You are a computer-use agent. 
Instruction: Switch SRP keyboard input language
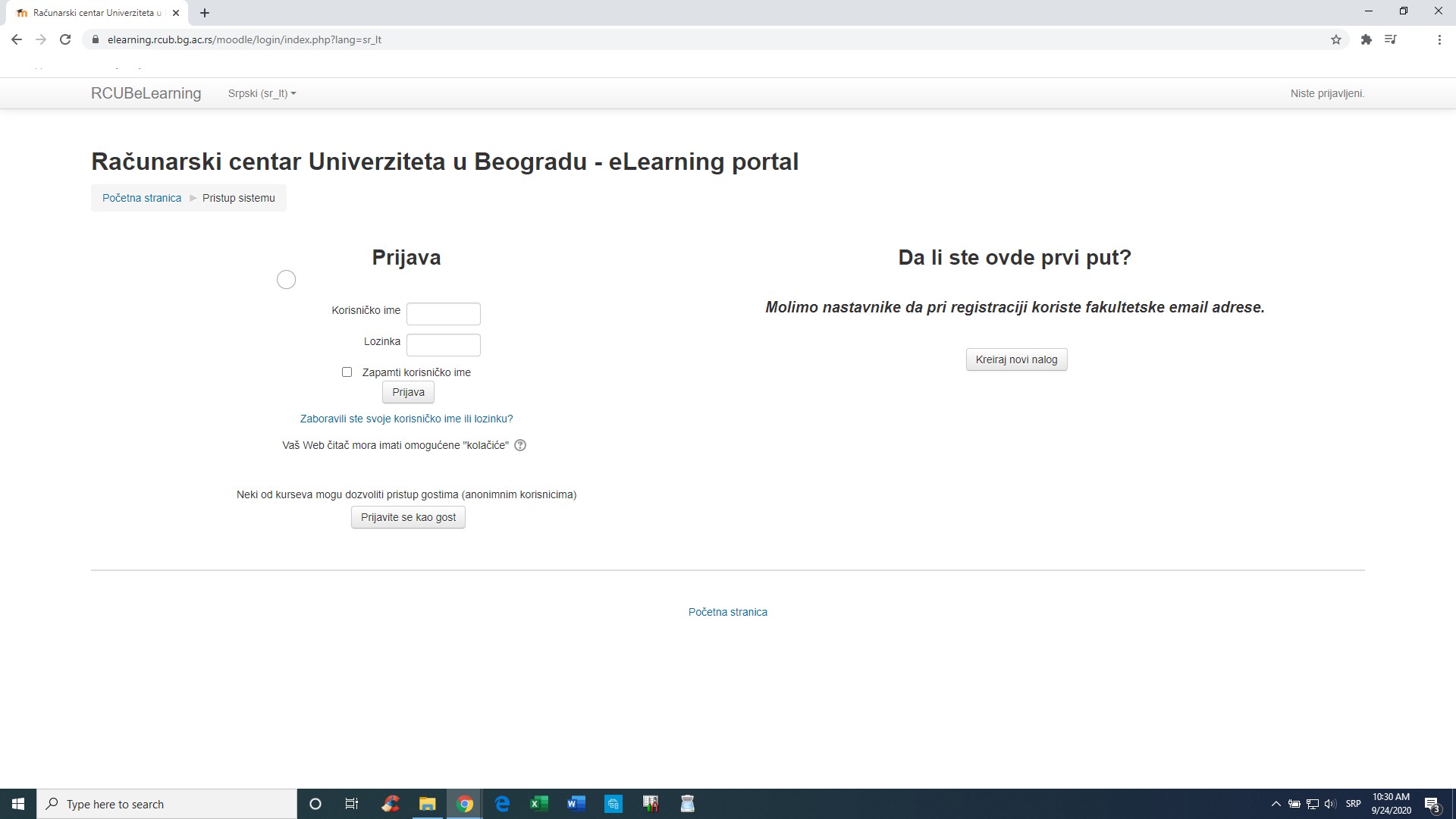pyautogui.click(x=1353, y=804)
